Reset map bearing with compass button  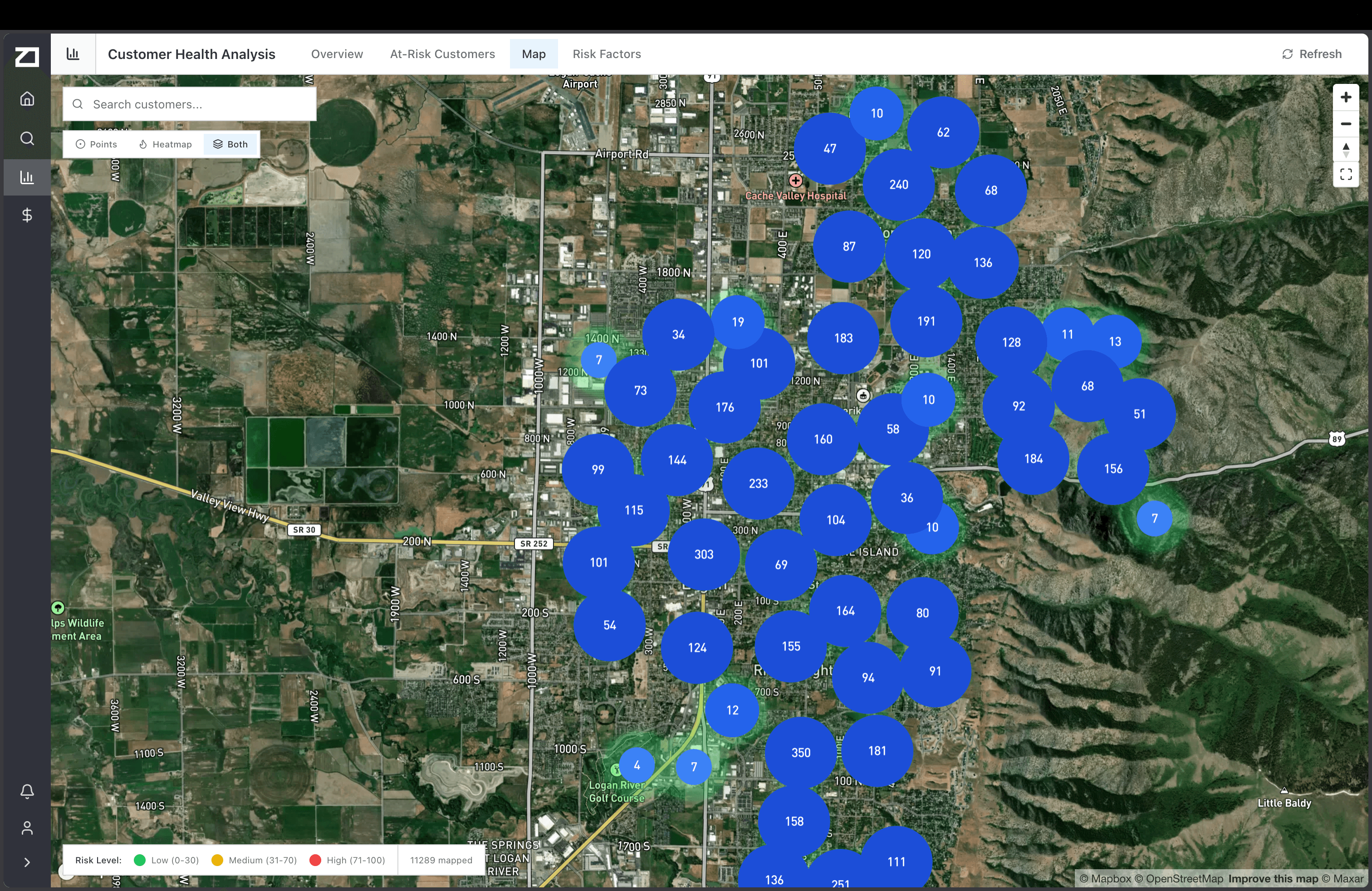(x=1346, y=150)
